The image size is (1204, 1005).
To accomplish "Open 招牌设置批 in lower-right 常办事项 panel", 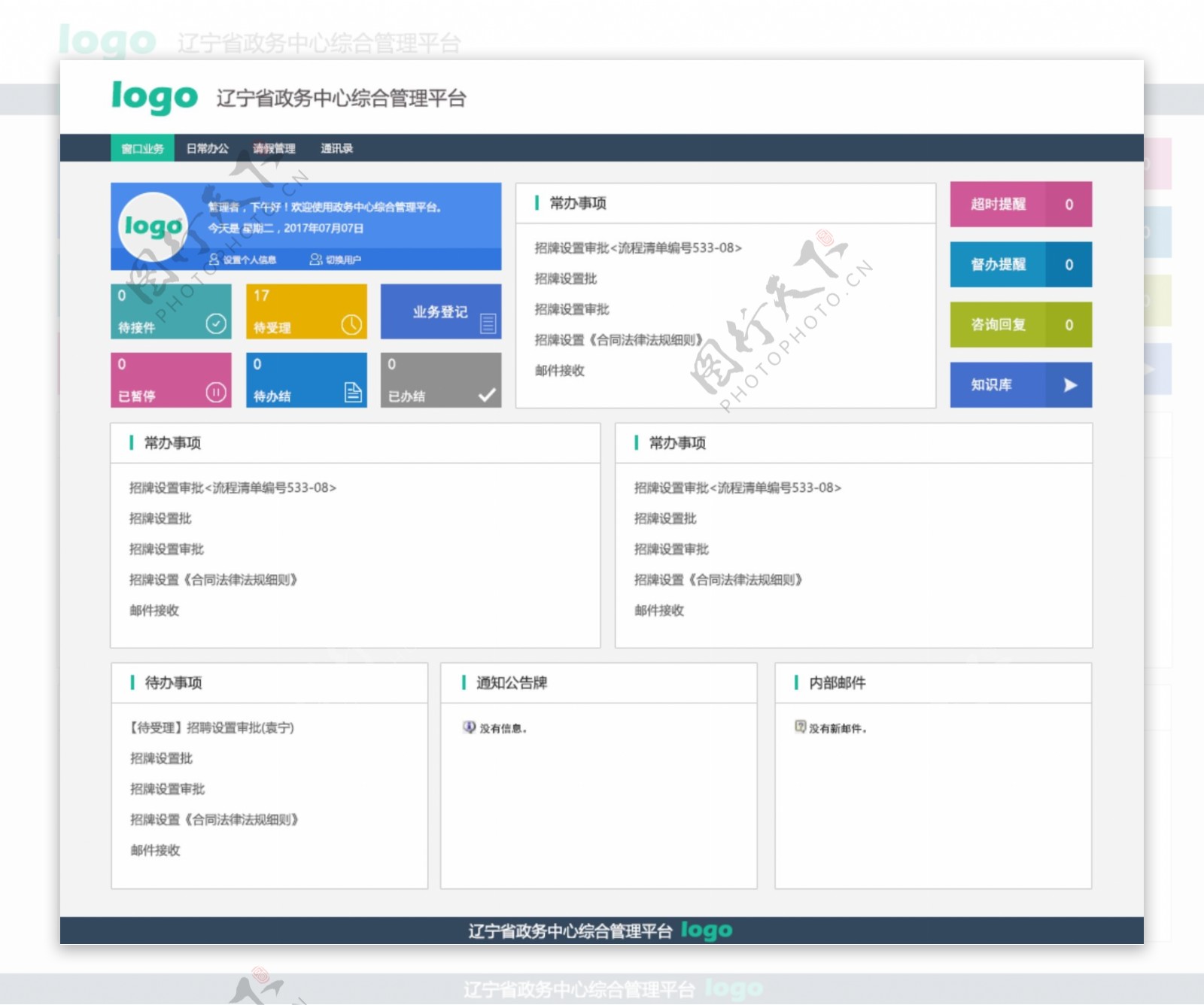I will pyautogui.click(x=665, y=518).
